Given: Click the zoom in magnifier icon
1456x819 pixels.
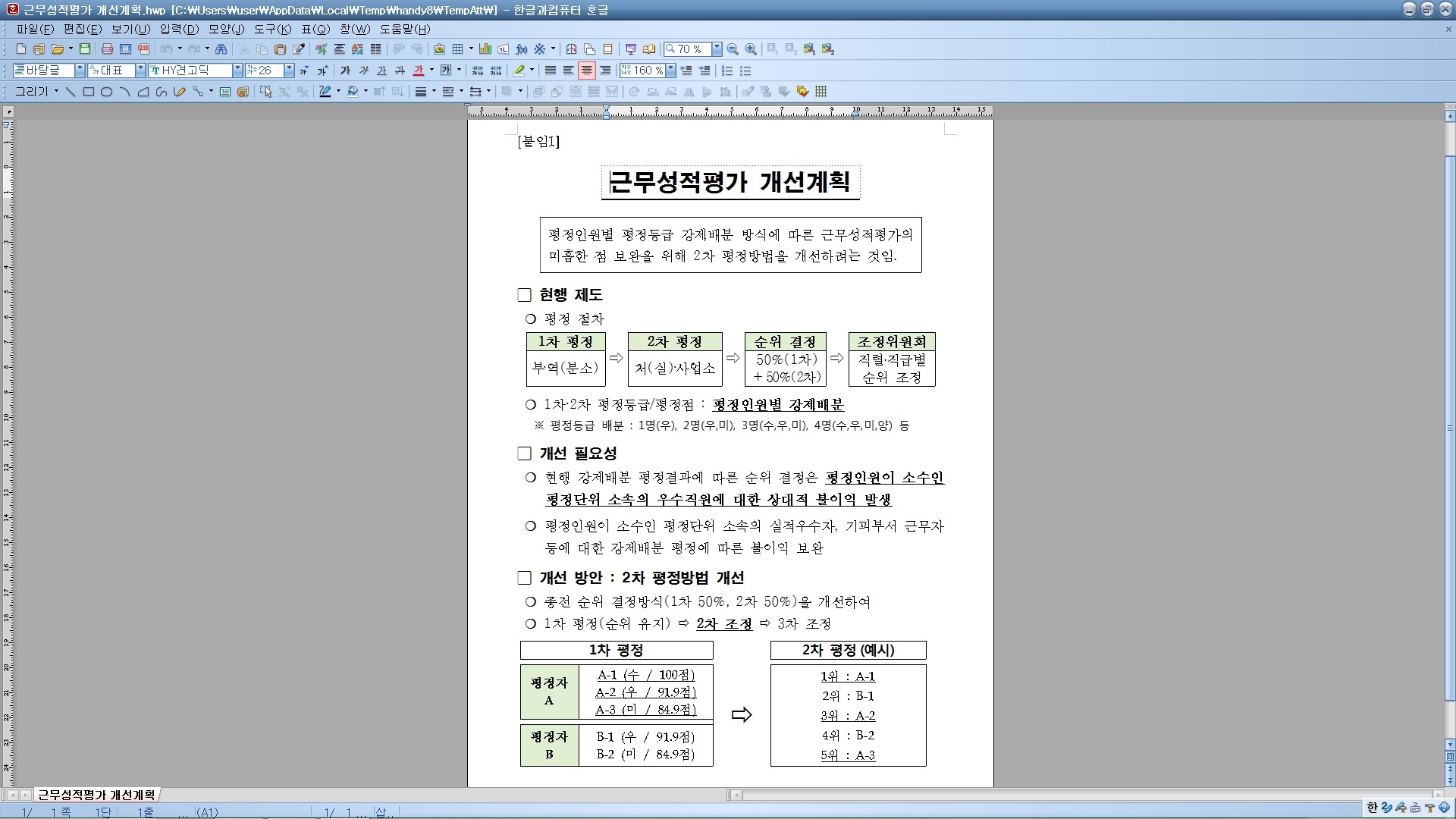Looking at the screenshot, I should tap(751, 49).
